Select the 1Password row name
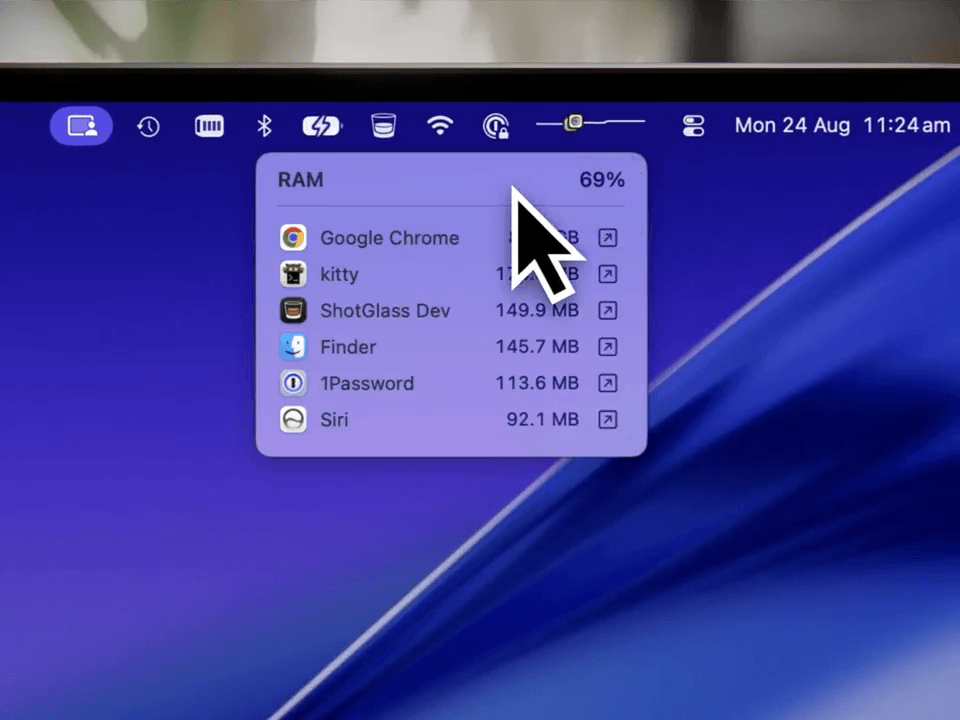This screenshot has height=720, width=960. click(367, 383)
